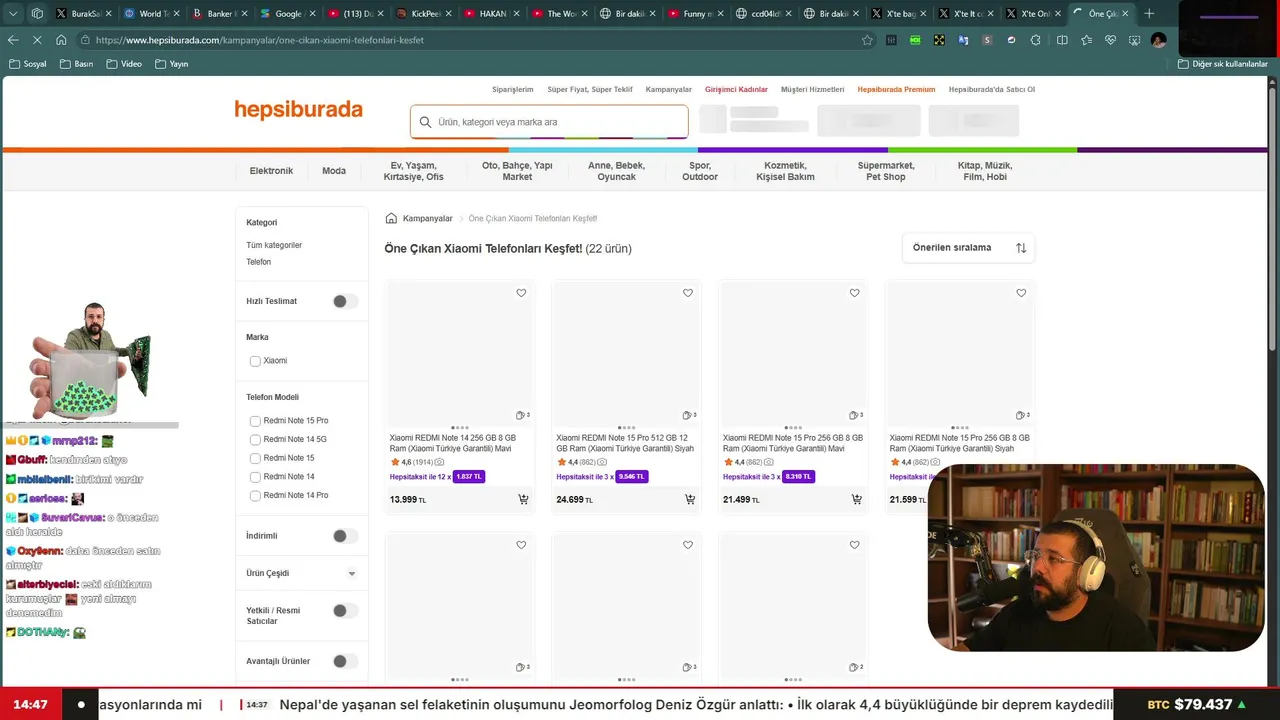Check the Xiaomi brand checkbox
The image size is (1280, 720).
coord(255,361)
